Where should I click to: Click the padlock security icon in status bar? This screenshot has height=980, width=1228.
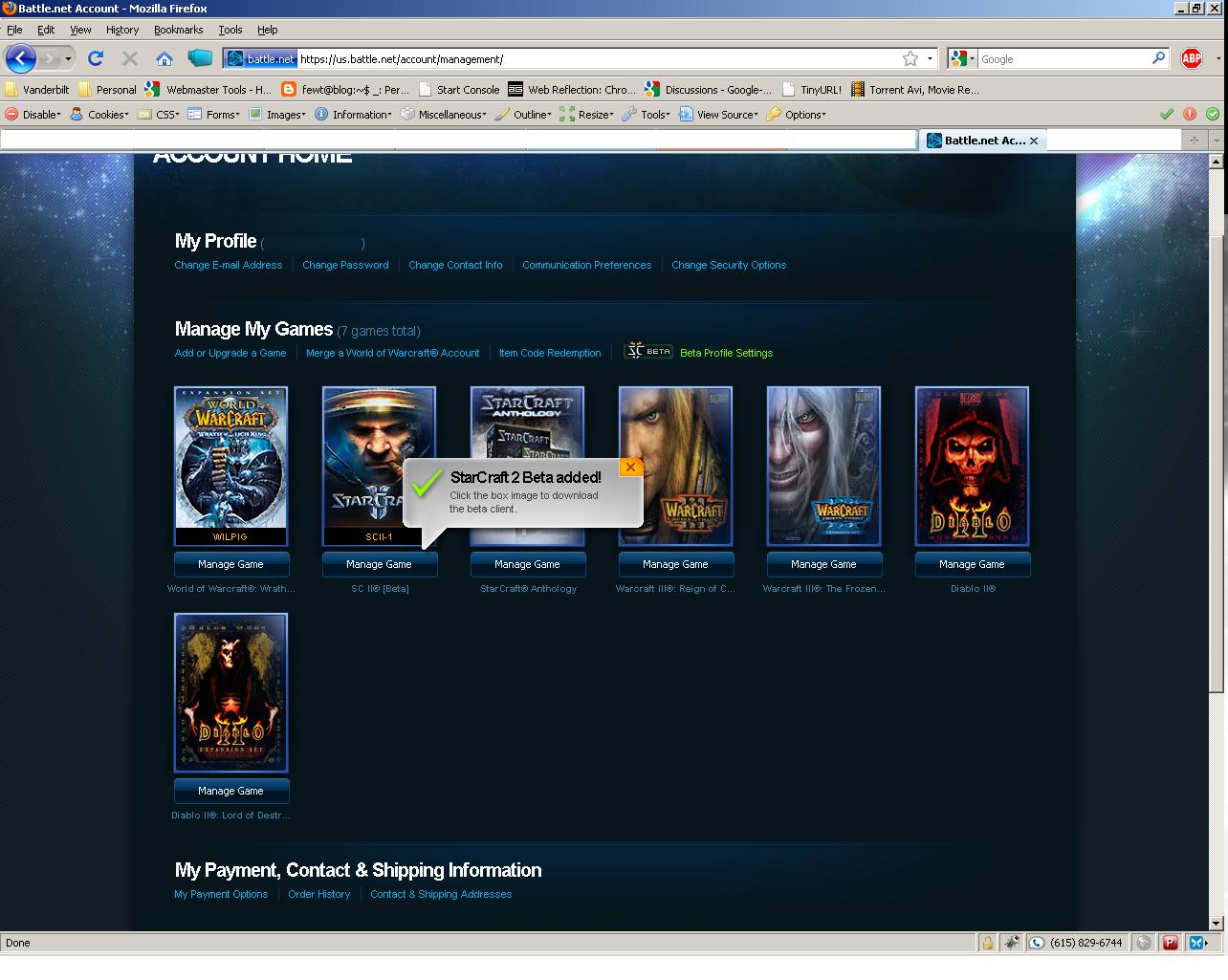(987, 943)
